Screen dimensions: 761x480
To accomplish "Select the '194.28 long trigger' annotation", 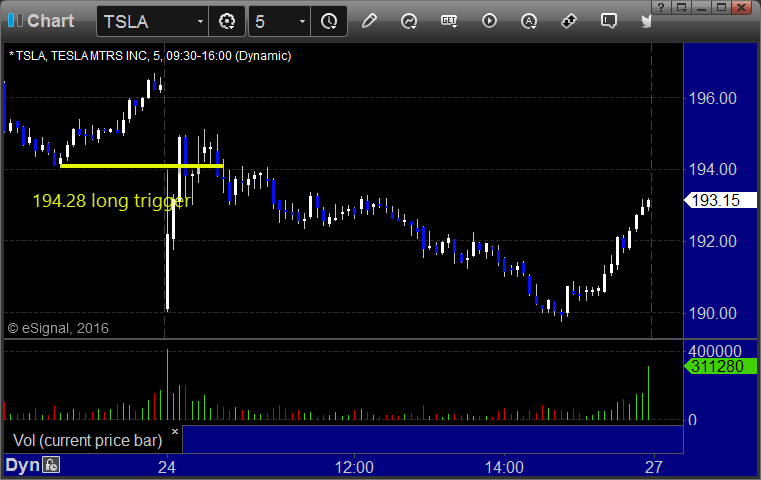I will click(112, 201).
